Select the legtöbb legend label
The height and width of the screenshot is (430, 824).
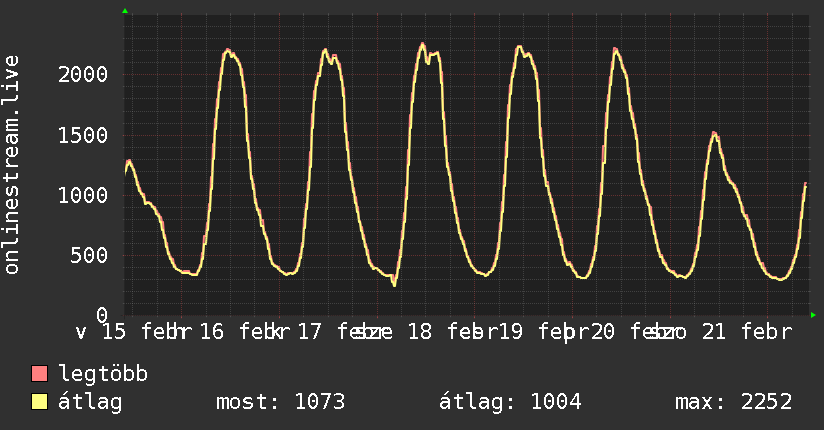coord(103,375)
